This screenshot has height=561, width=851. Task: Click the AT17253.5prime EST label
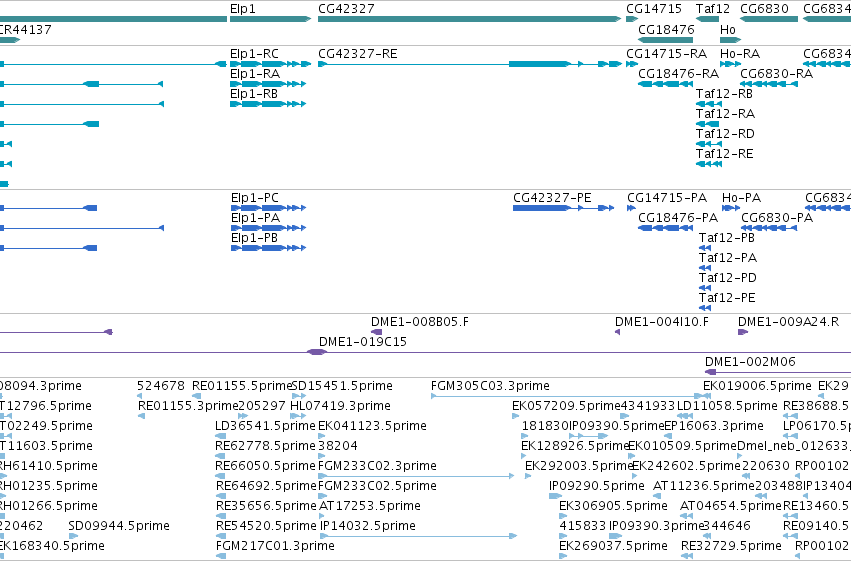(x=370, y=507)
